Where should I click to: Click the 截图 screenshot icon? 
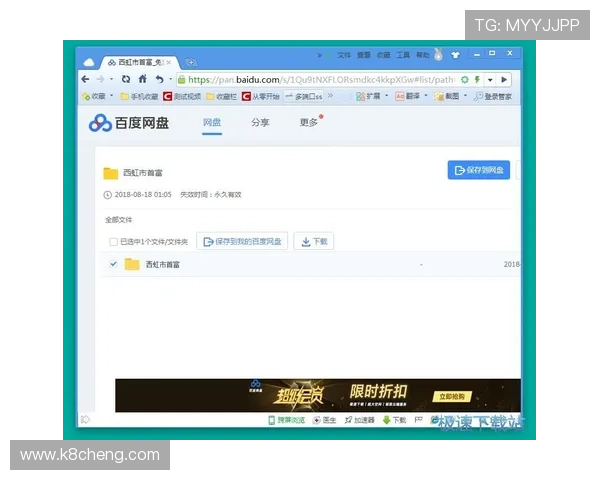tap(439, 96)
